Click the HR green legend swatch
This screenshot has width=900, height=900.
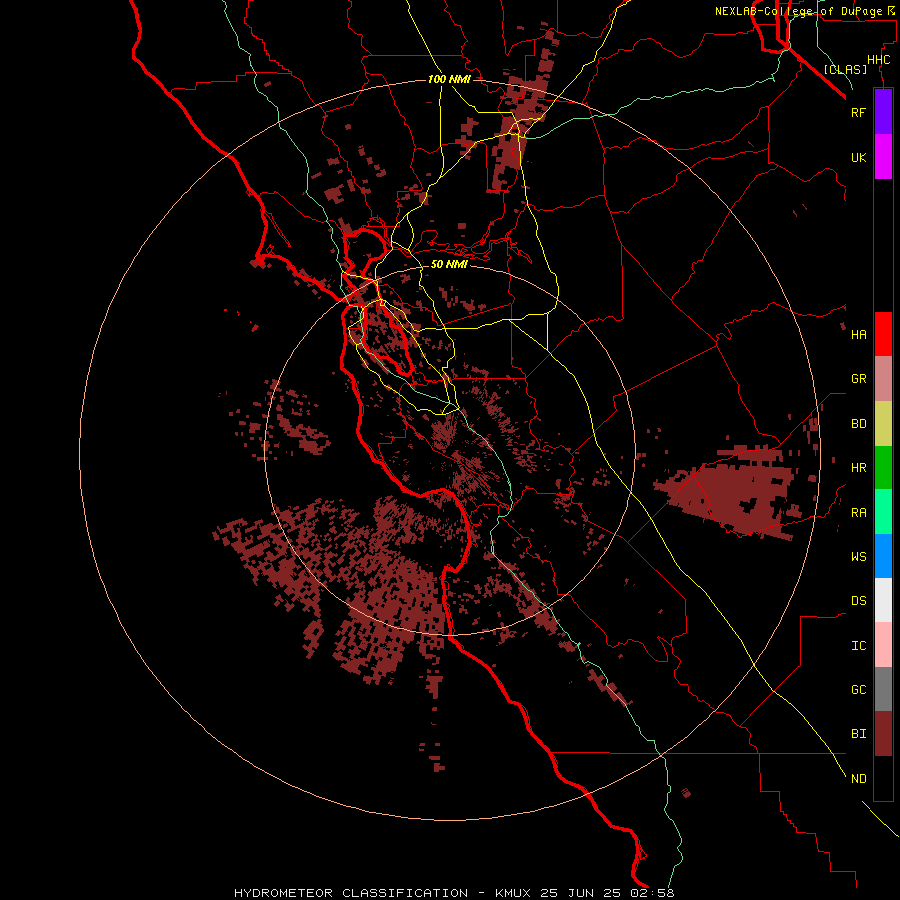click(883, 468)
